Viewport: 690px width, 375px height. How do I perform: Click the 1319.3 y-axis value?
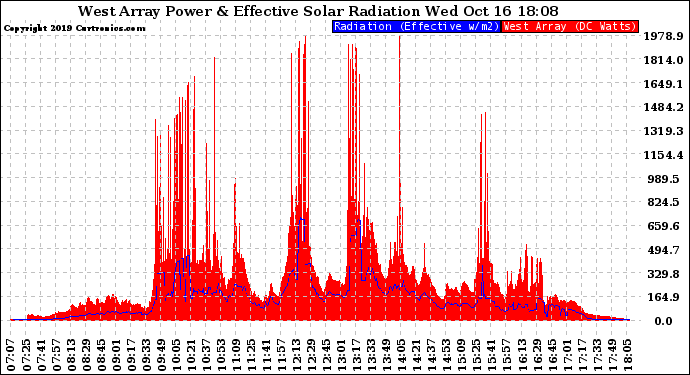[663, 131]
